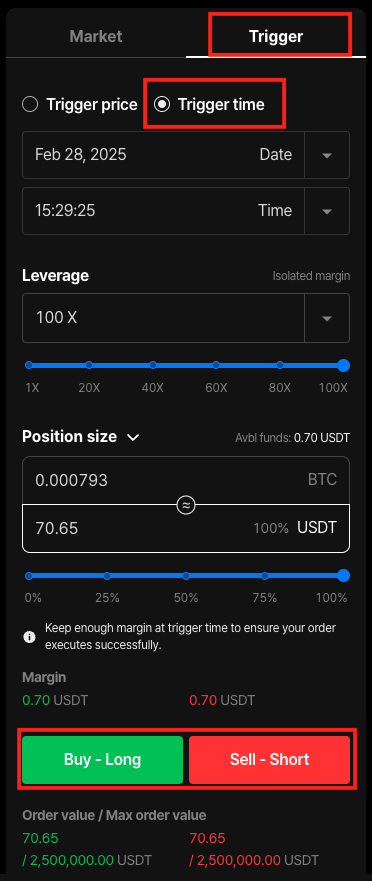Click the info icon beside margin notice

point(29,637)
